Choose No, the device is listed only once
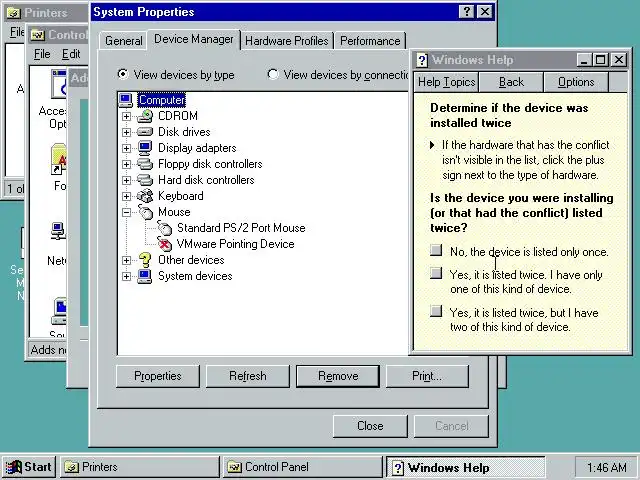This screenshot has width=640, height=480. pos(436,250)
